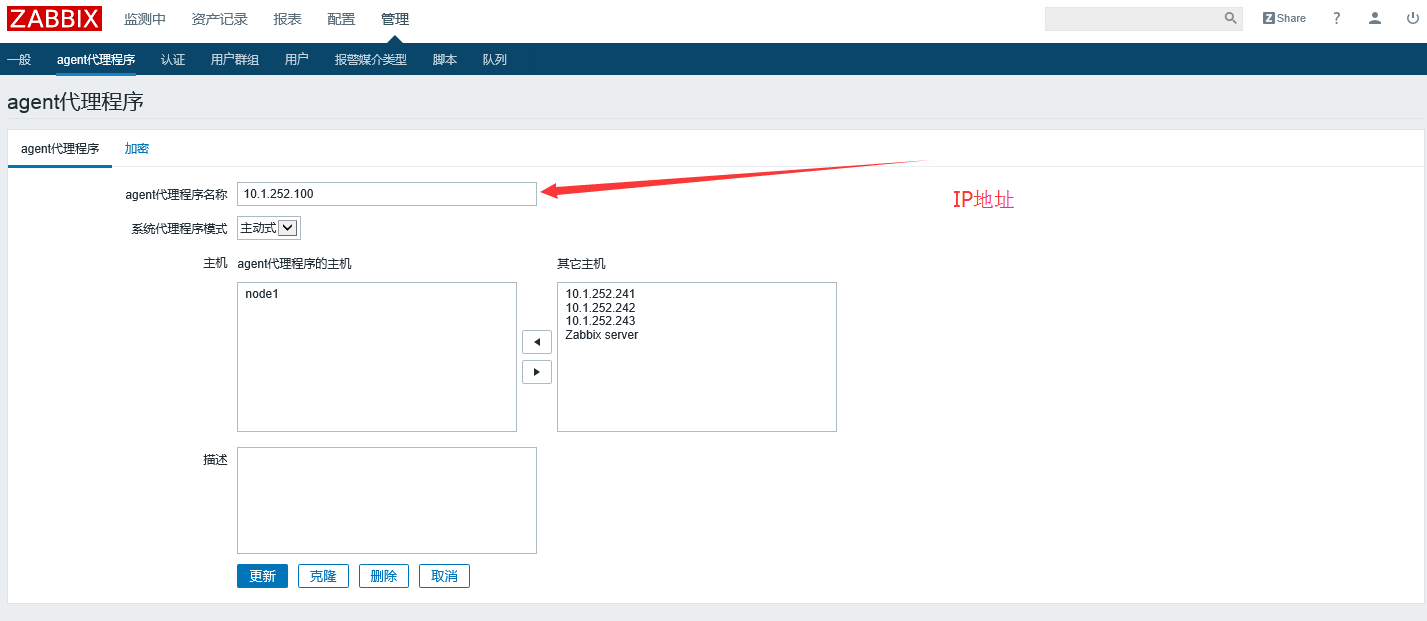Move host left with arrow button
Viewport: 1427px width, 621px height.
(x=537, y=342)
